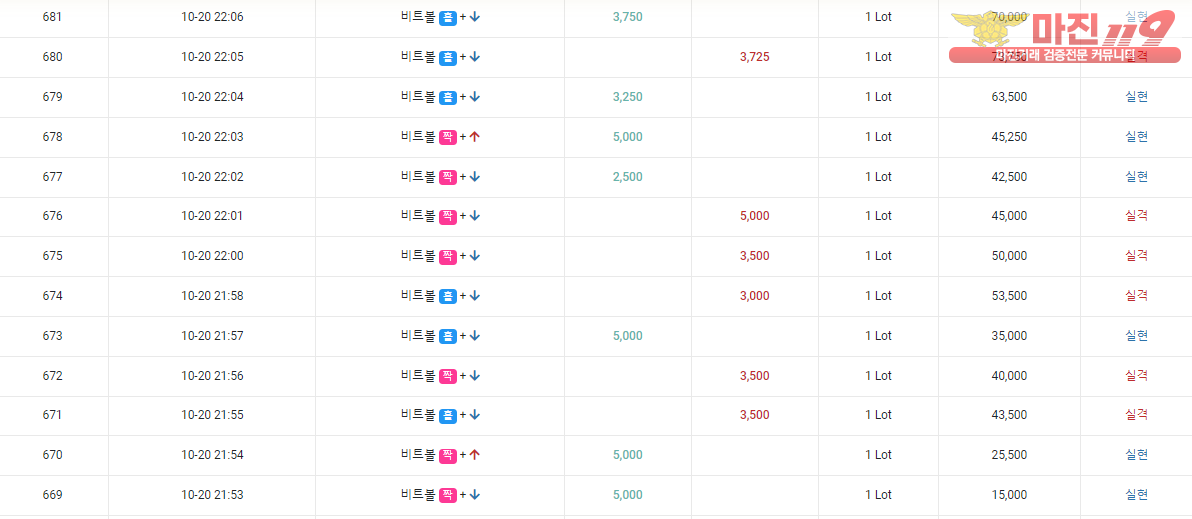The width and height of the screenshot is (1192, 519).
Task: Click the 10-20 22:05 timestamp
Action: [x=212, y=57]
